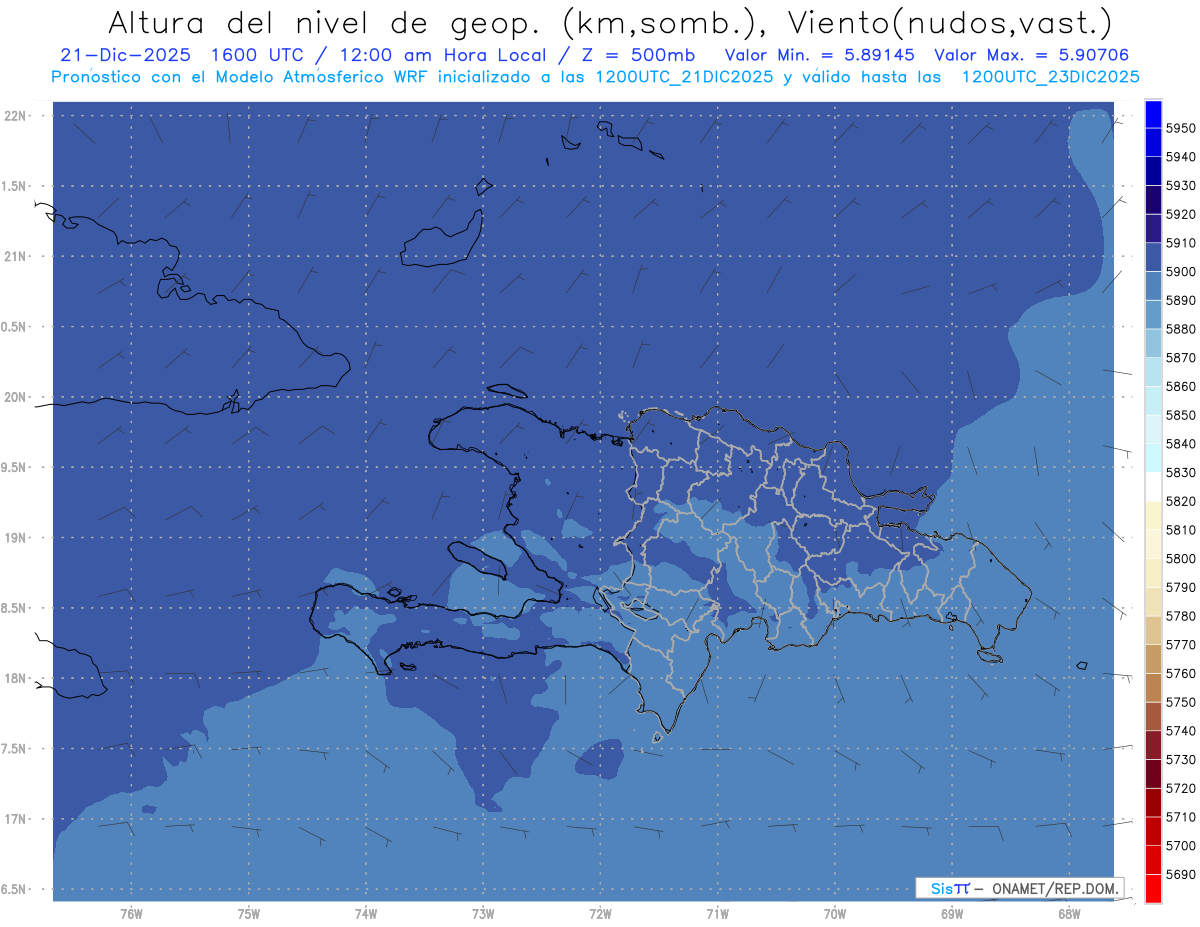This screenshot has height=927, width=1200.
Task: Click the '5800' colorbar label
Action: coord(1180,559)
